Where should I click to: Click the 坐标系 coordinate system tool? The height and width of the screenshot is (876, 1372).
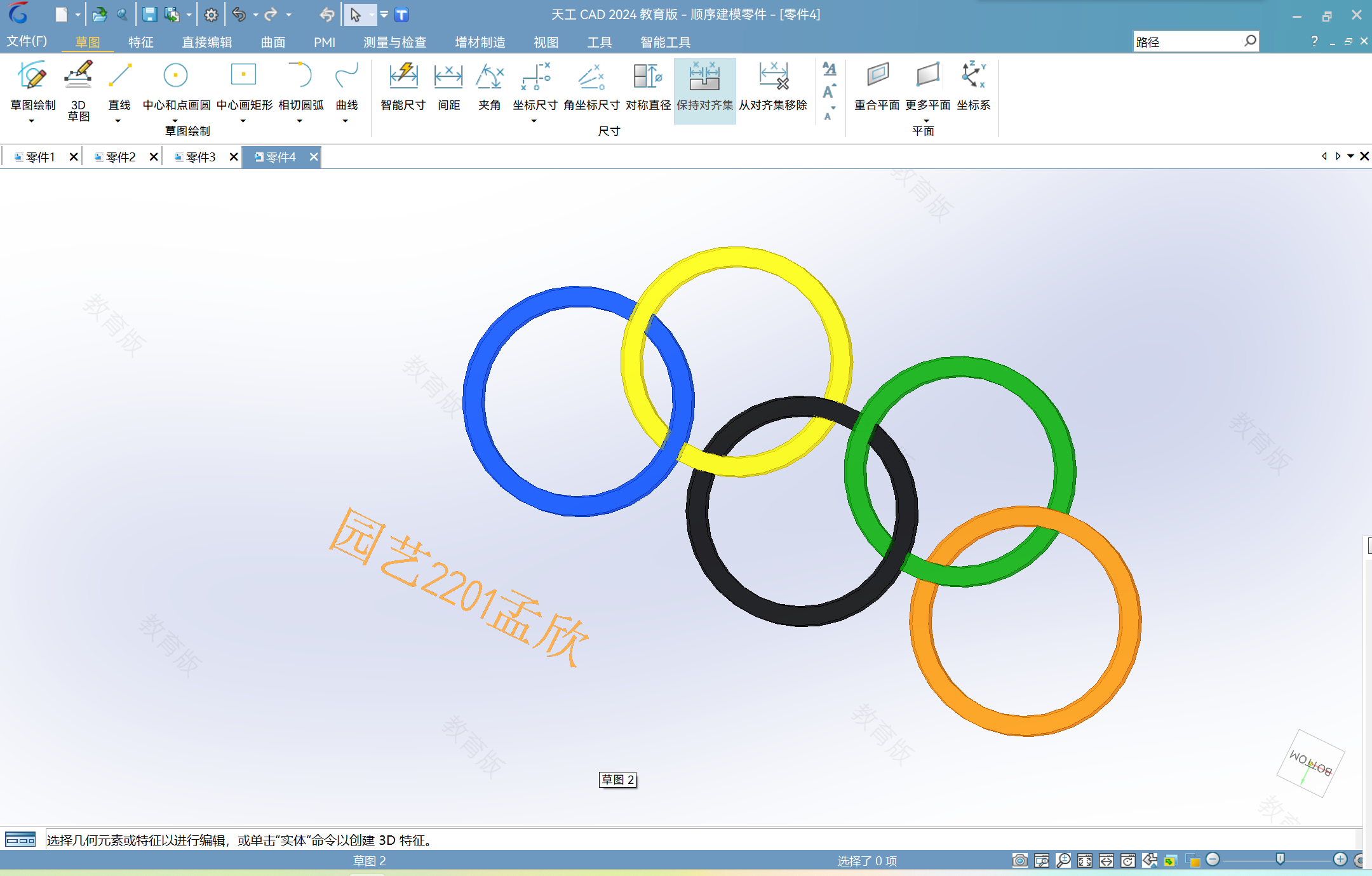(974, 87)
